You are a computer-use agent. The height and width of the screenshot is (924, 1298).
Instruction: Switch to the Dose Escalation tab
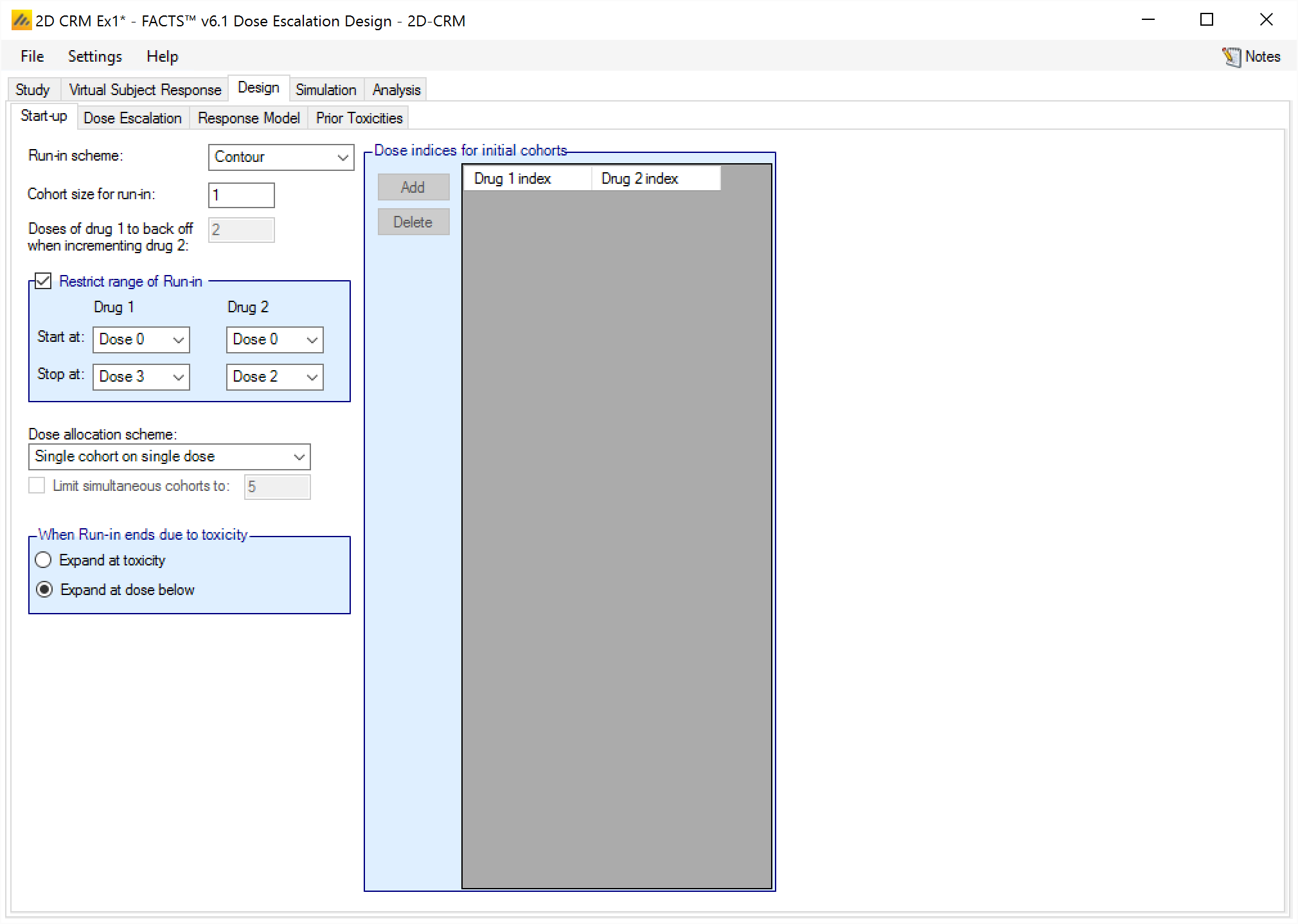(132, 118)
